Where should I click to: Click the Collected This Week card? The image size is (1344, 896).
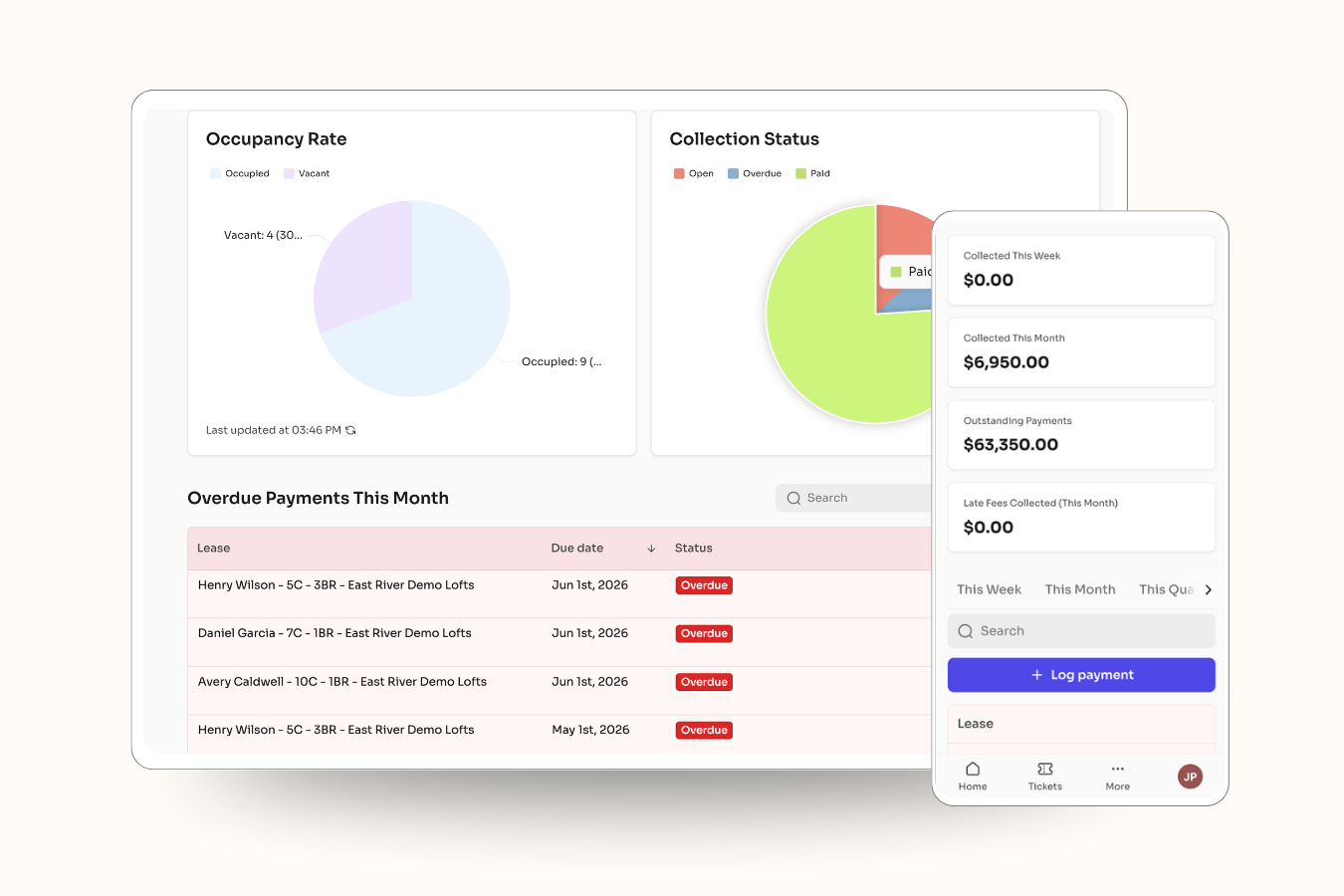(x=1081, y=270)
